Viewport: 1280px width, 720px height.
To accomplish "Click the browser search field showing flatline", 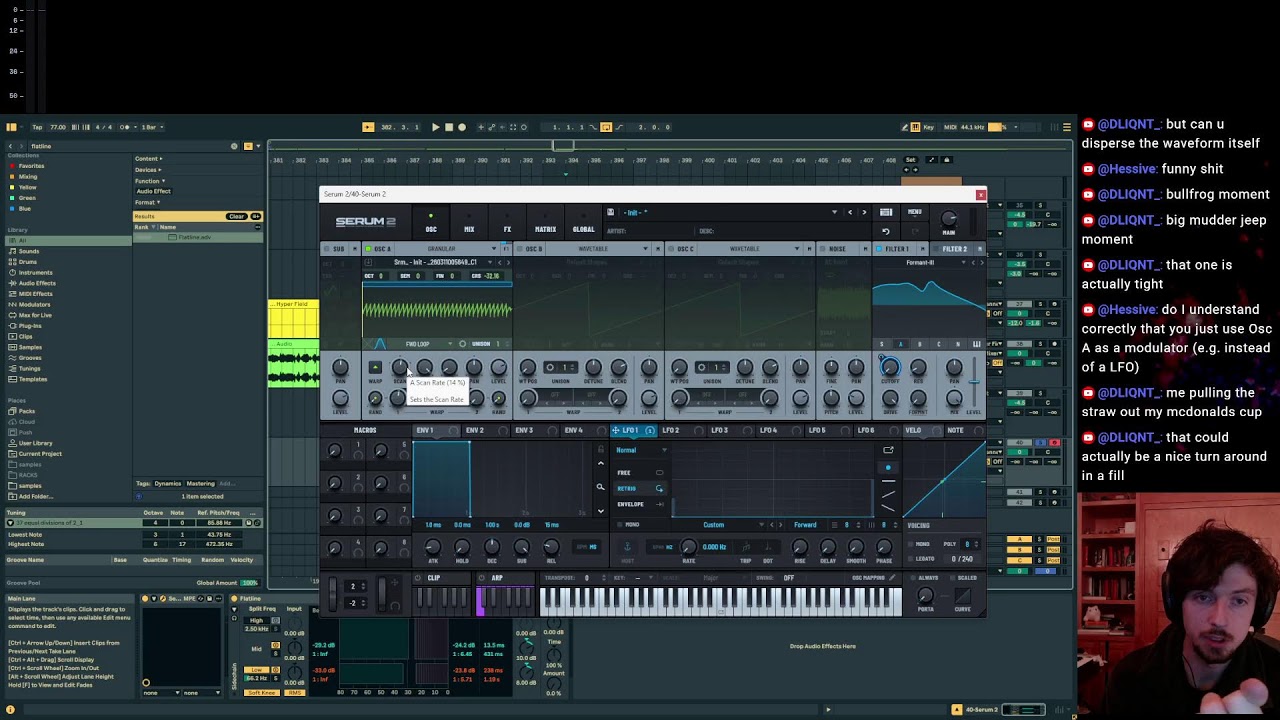I will (130, 146).
